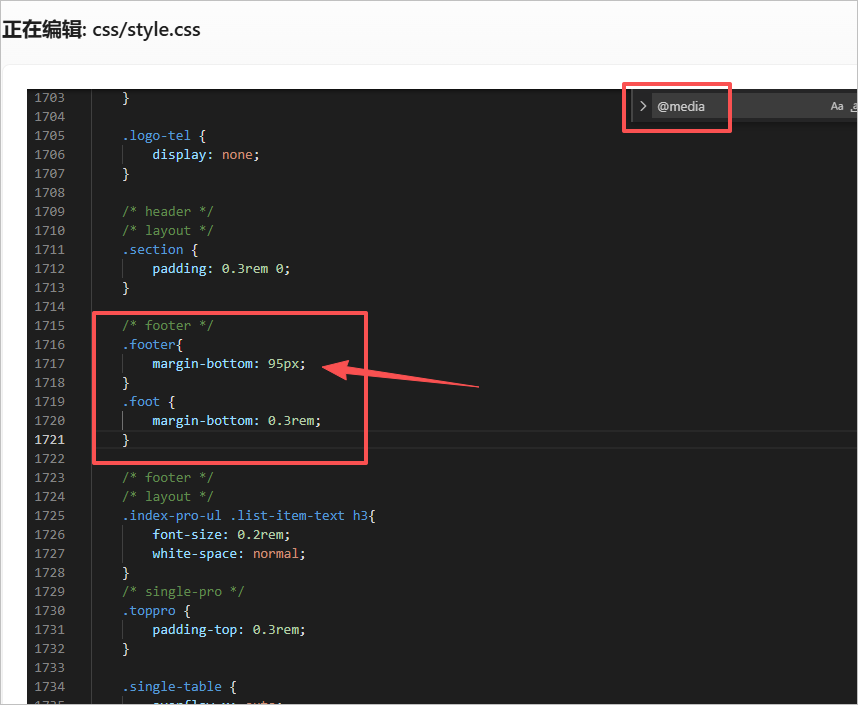Click the .footer{ selector on line 1716

click(x=152, y=344)
